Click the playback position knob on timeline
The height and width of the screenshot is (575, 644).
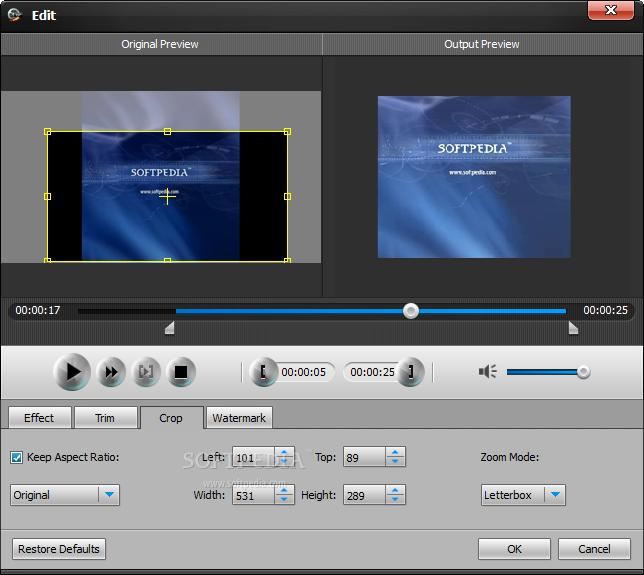pos(411,311)
